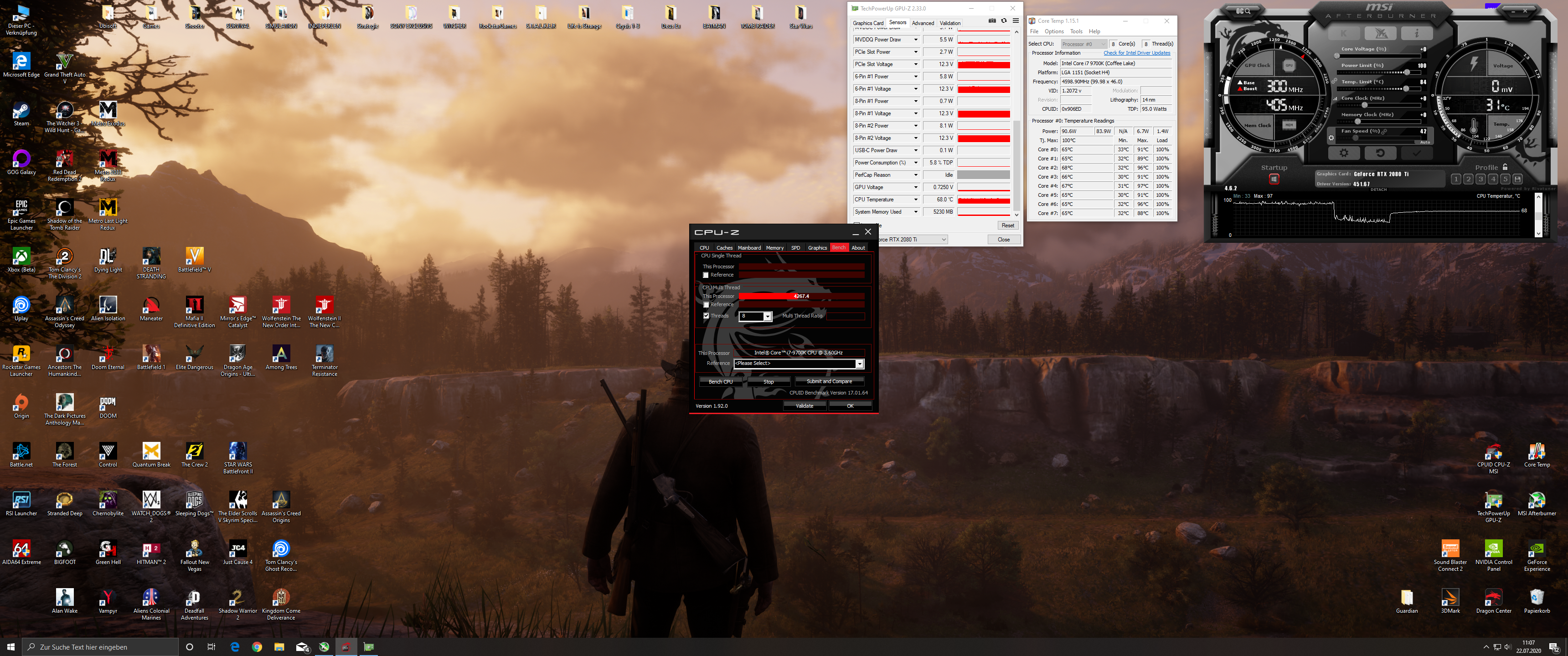Enable Reference checkbox under CPU Single Thread
Screen dimensions: 1568x656
706,275
